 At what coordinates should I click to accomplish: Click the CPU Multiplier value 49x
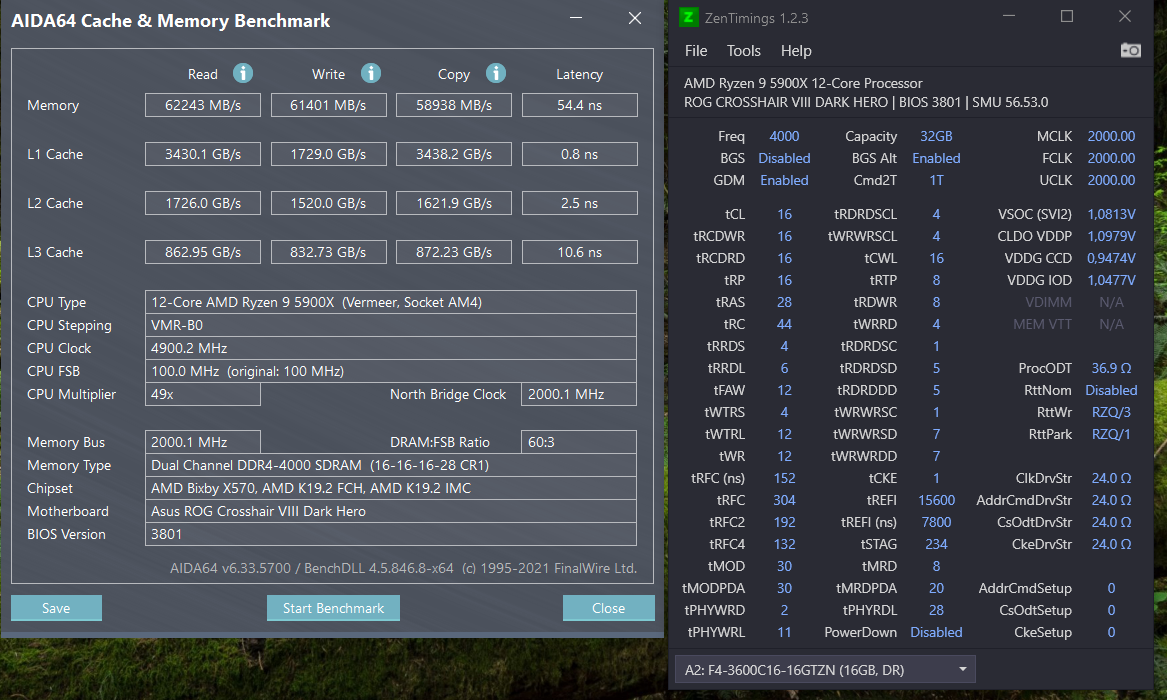pos(202,394)
